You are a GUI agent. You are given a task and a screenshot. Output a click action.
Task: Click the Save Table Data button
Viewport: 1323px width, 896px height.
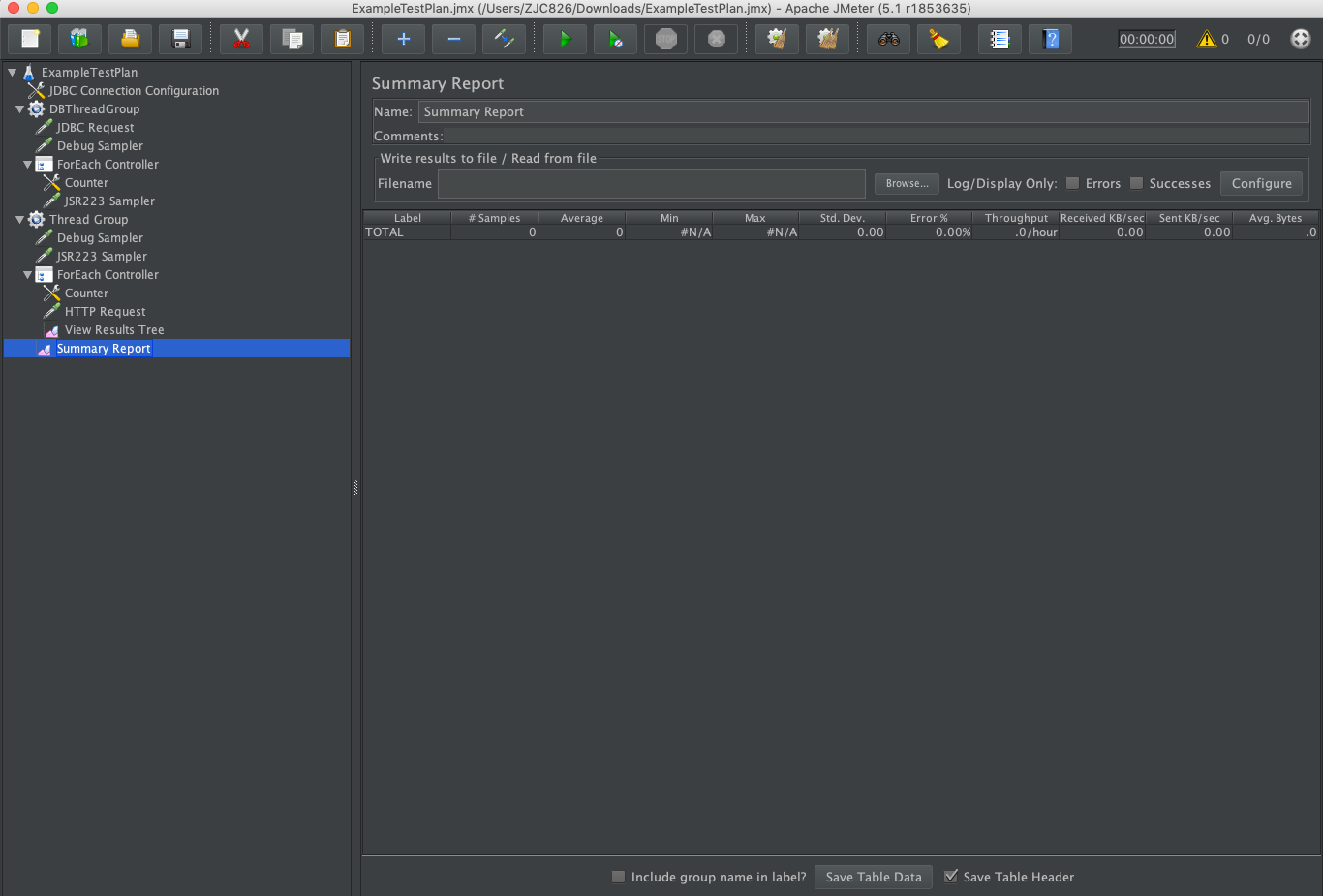[874, 877]
